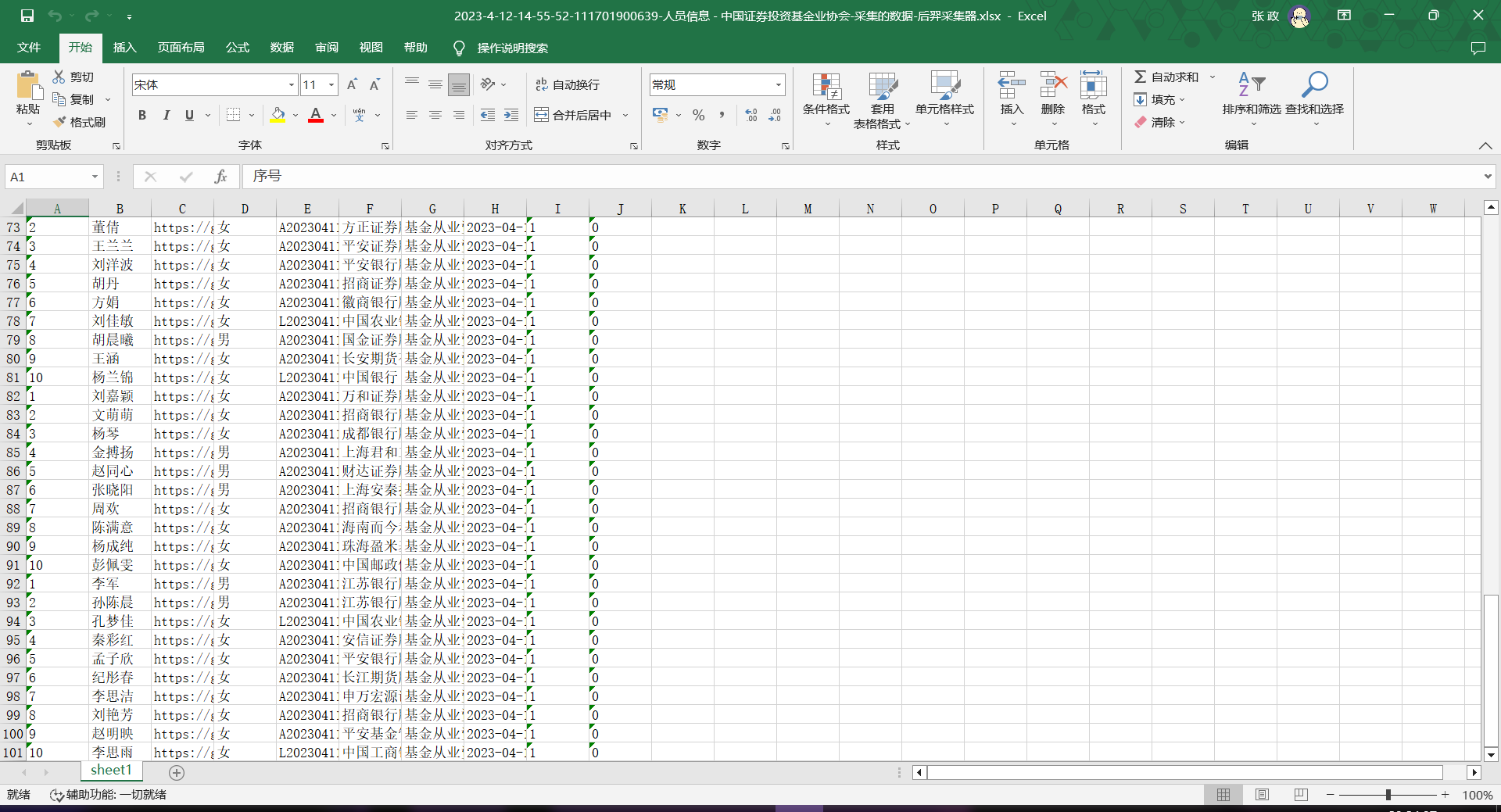Expand Merge and Center dropdown arrow

click(625, 115)
